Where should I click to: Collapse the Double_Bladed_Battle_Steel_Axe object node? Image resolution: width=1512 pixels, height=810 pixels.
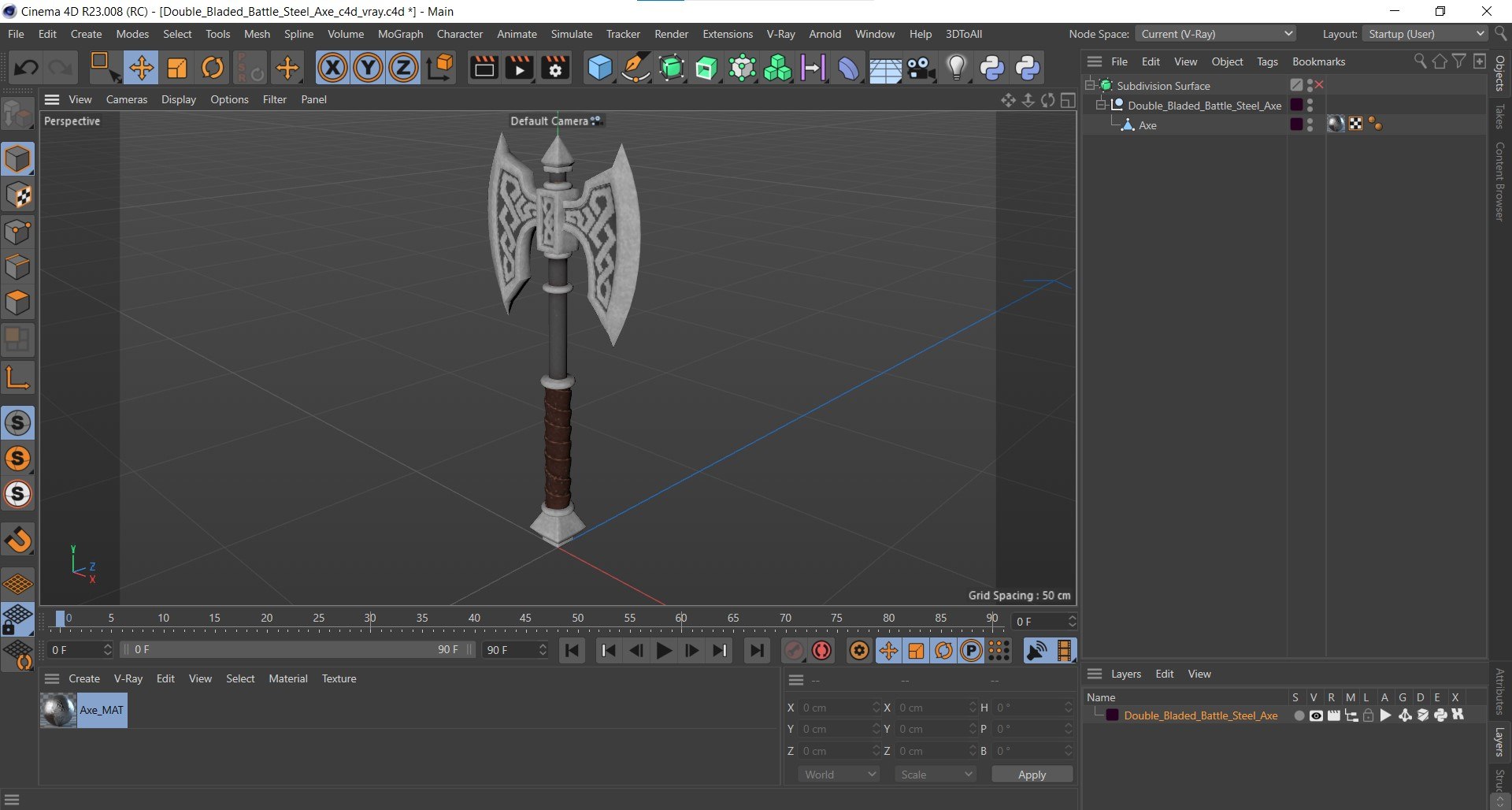(x=1102, y=105)
